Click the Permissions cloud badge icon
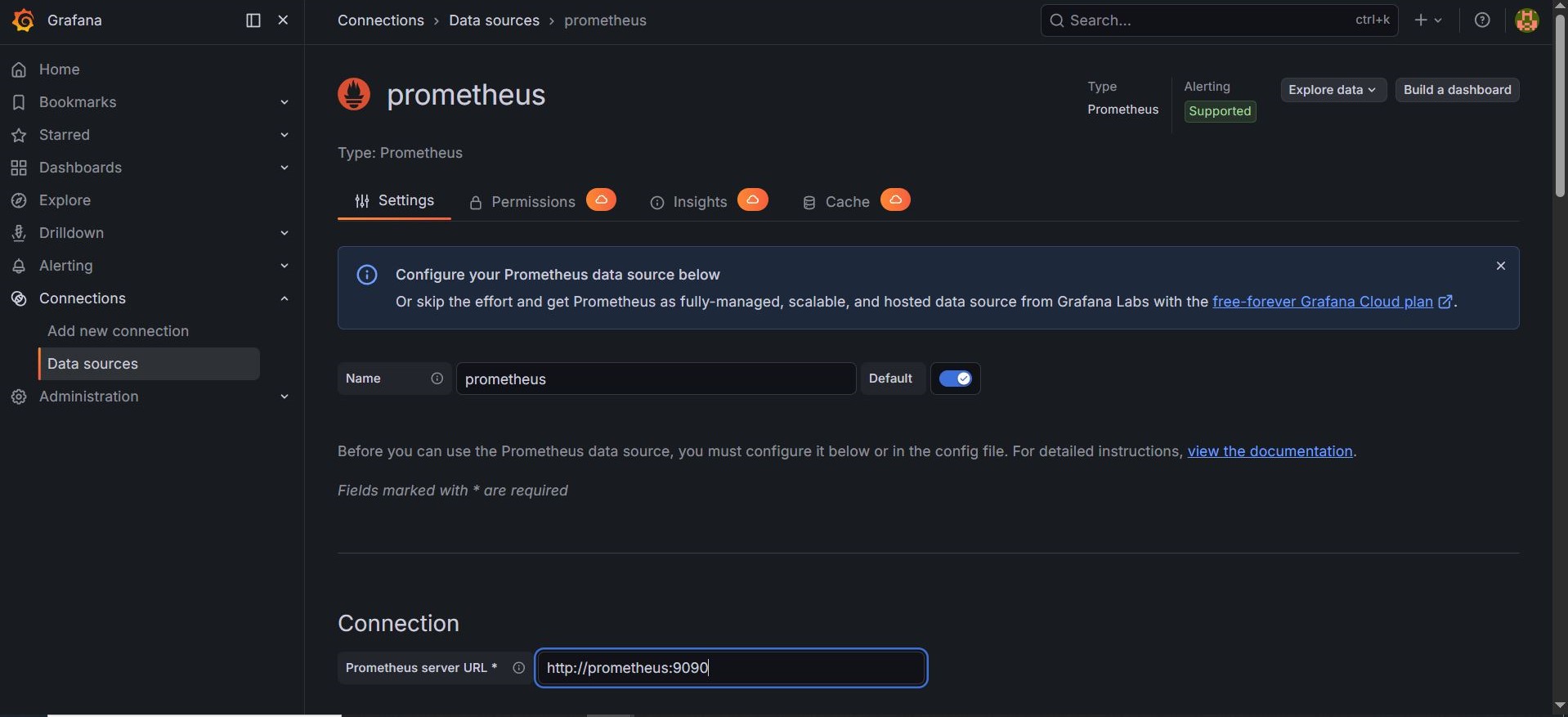1568x717 pixels. (601, 200)
